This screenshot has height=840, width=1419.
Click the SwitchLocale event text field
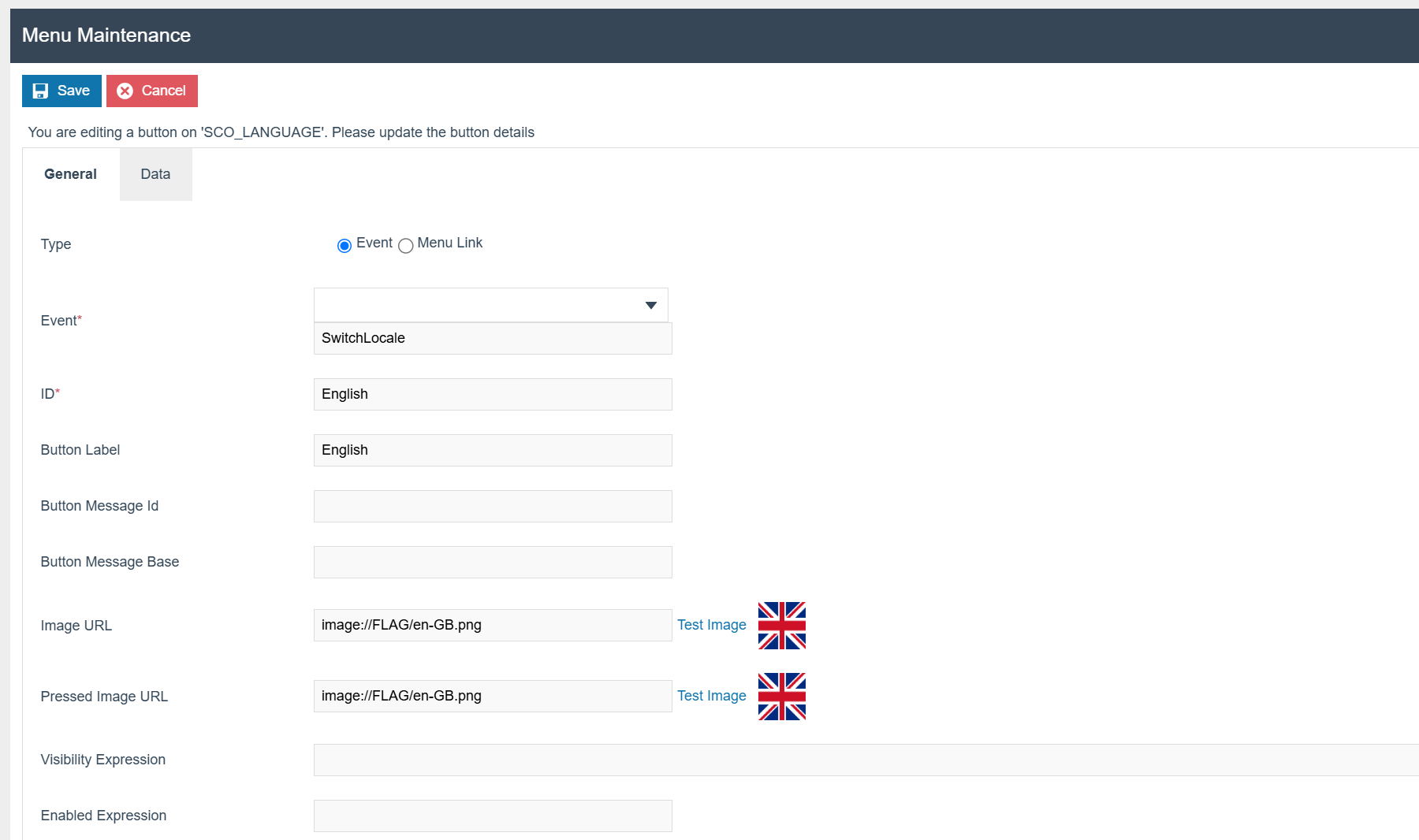[493, 339]
